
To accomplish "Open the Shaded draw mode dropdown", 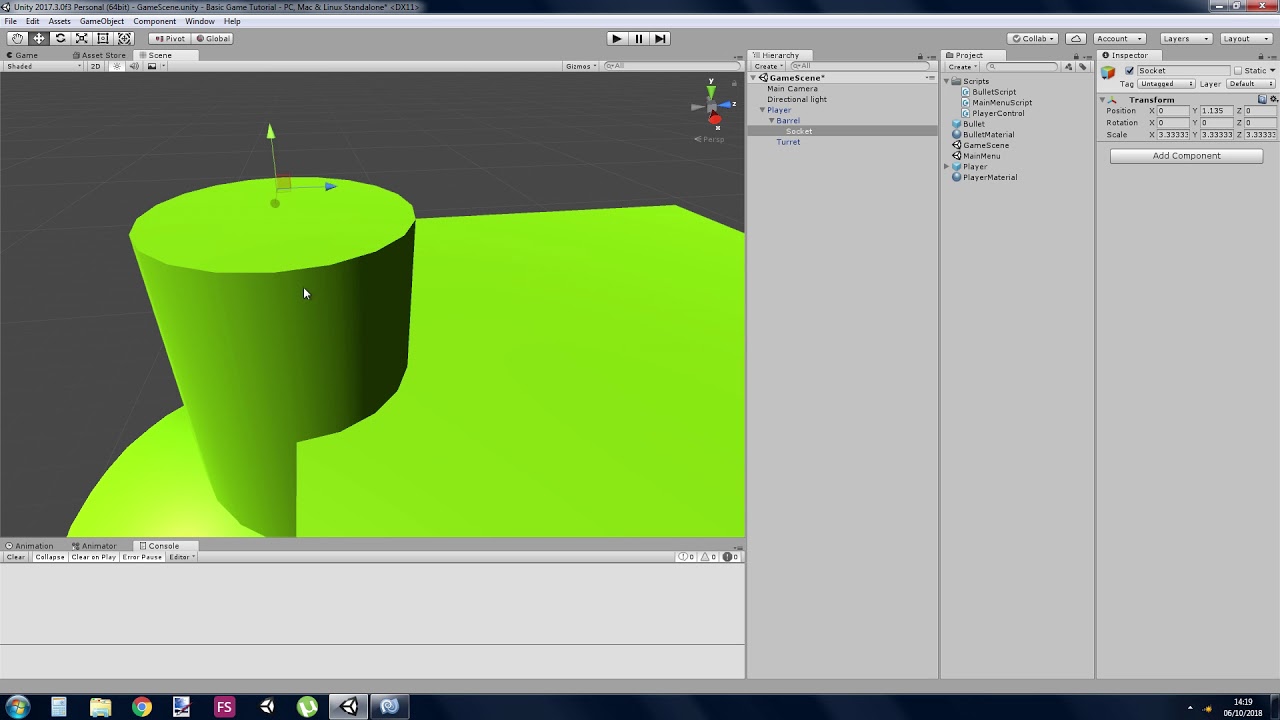I will (x=43, y=66).
